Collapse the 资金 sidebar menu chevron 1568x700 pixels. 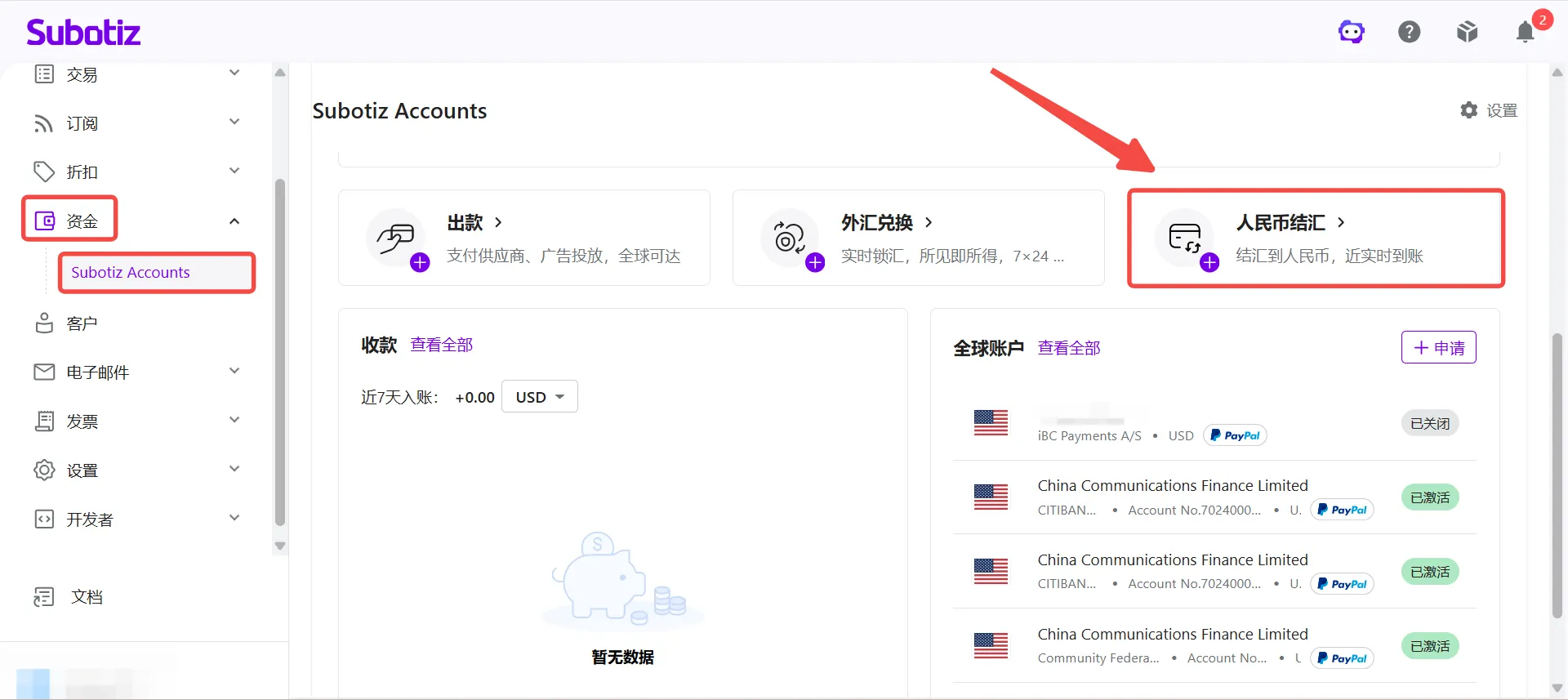pos(234,221)
